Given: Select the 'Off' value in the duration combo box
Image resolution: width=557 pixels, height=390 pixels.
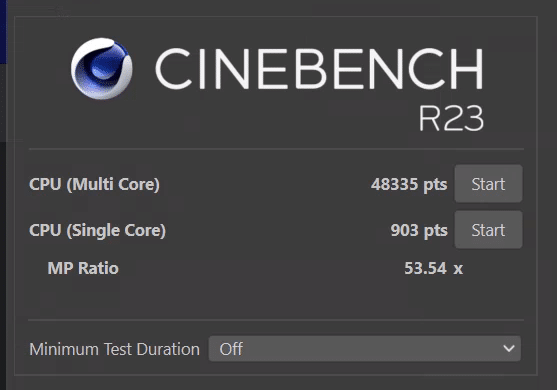Looking at the screenshot, I should [231, 349].
